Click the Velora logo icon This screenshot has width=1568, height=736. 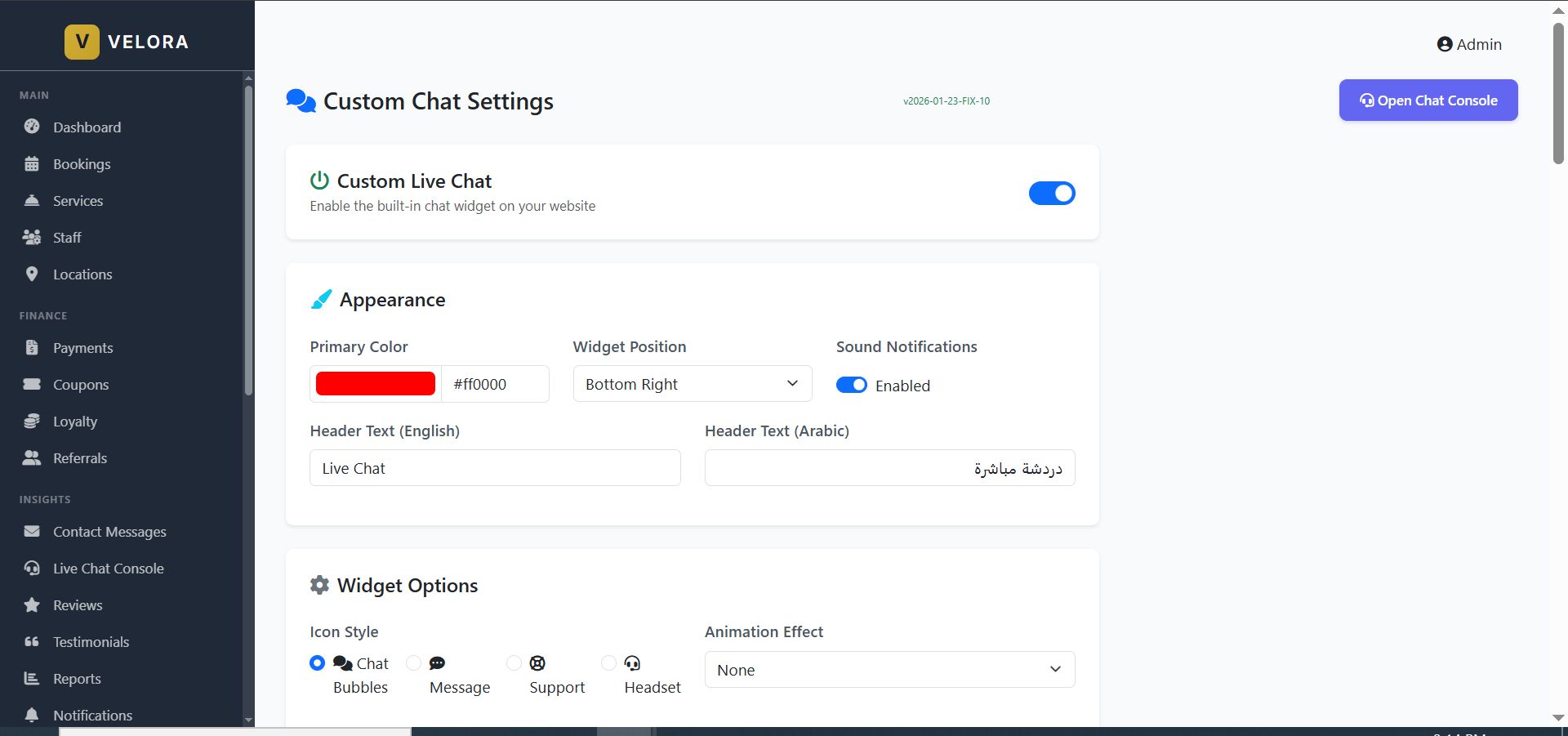pos(82,42)
